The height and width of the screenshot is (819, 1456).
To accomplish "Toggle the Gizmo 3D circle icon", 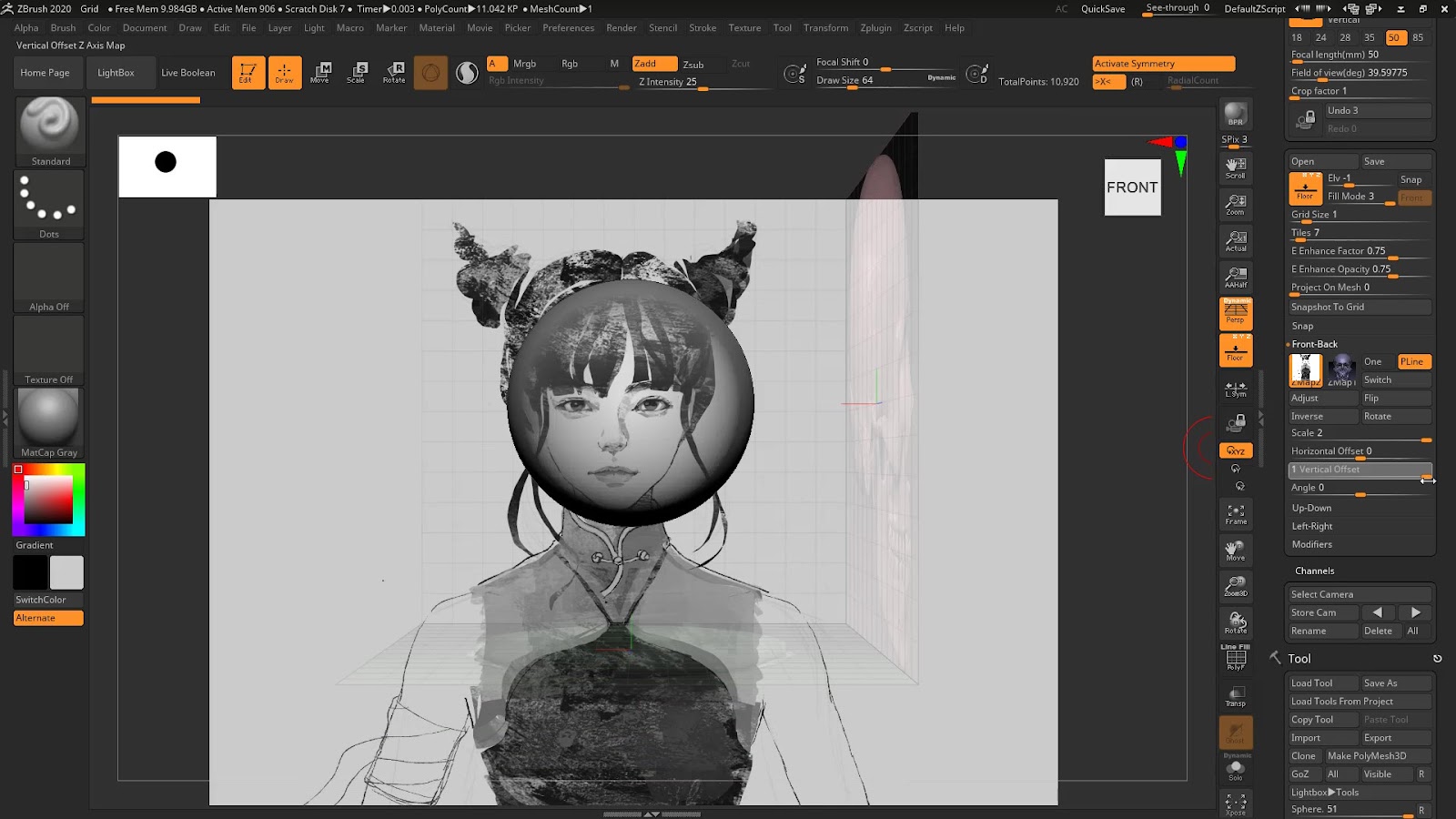I will (430, 73).
